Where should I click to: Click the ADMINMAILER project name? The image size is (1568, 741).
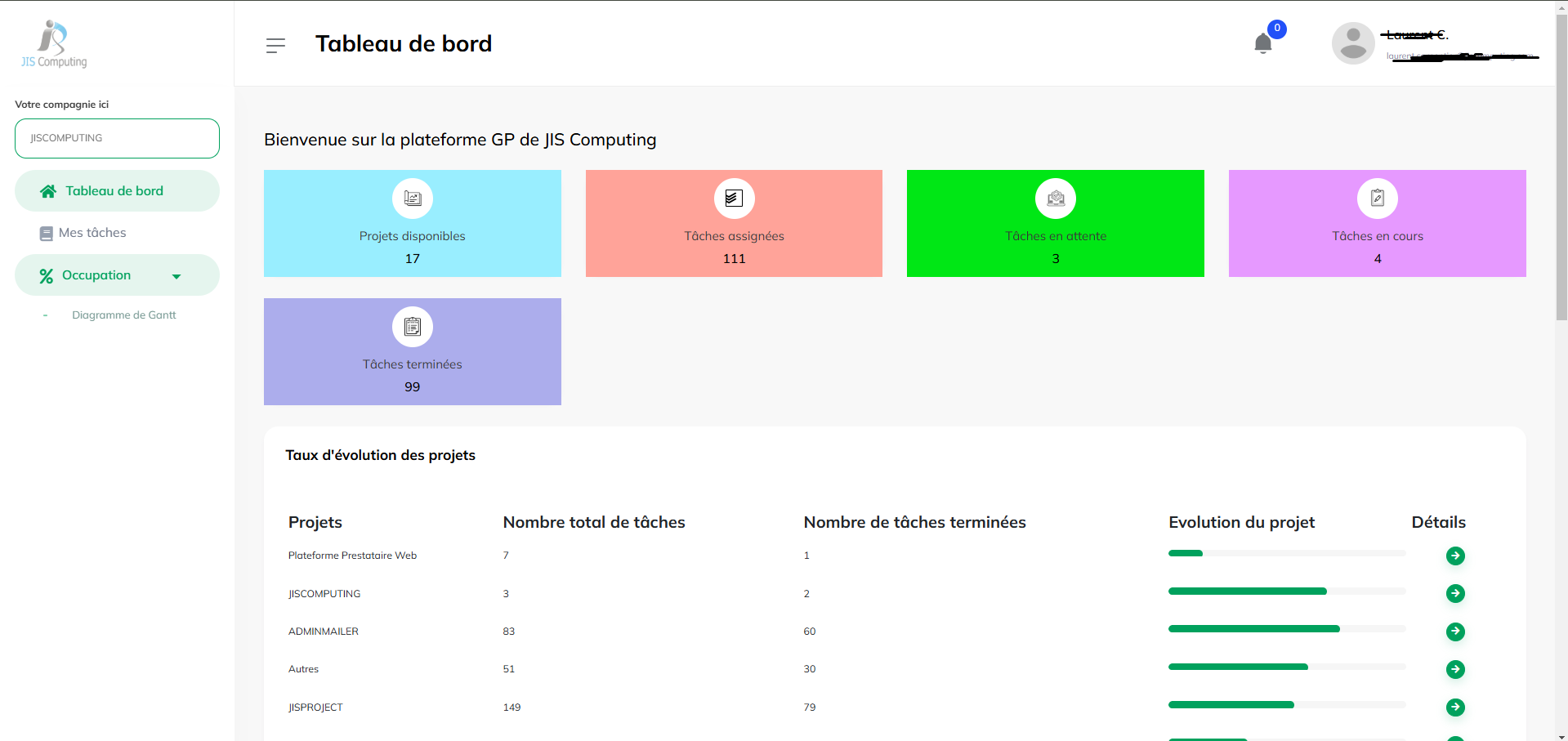coord(324,632)
